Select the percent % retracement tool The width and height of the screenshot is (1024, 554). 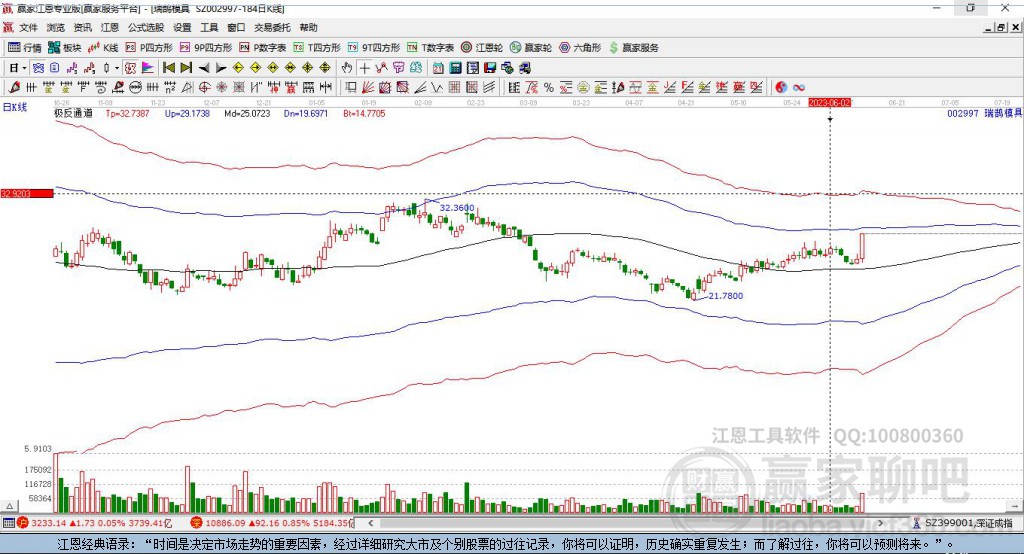point(549,87)
